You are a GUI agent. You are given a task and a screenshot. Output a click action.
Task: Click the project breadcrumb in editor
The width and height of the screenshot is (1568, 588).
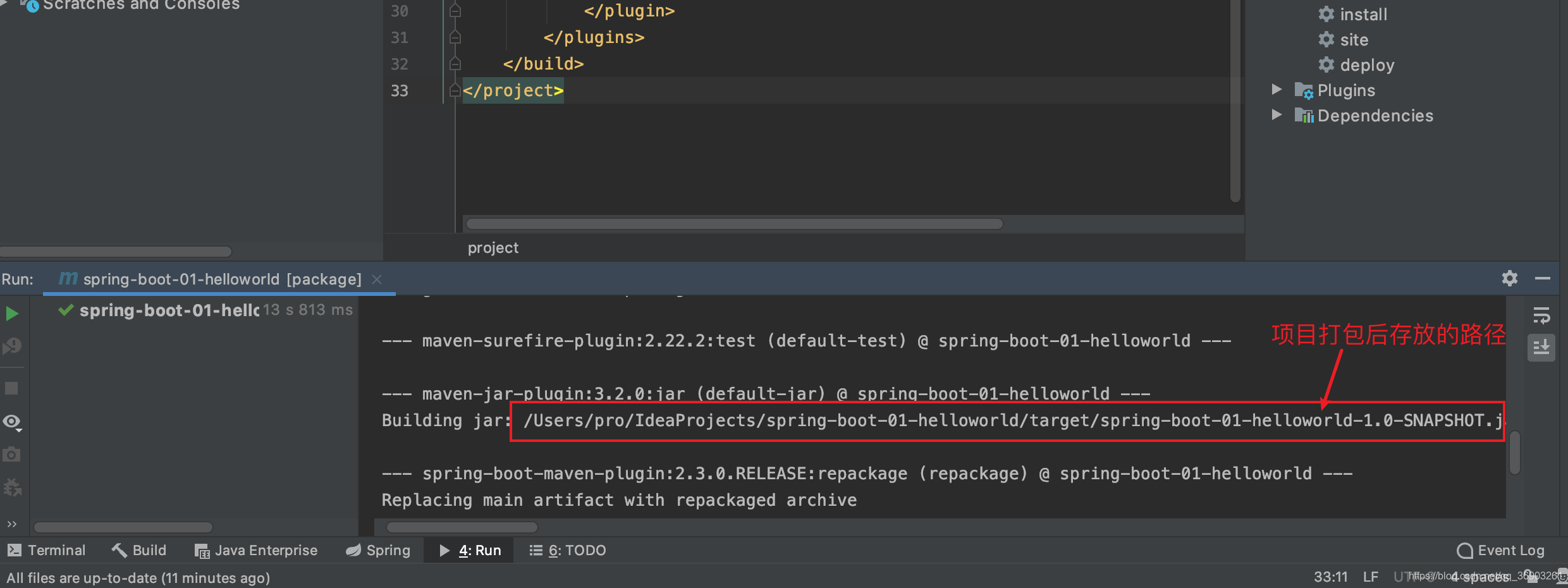493,248
